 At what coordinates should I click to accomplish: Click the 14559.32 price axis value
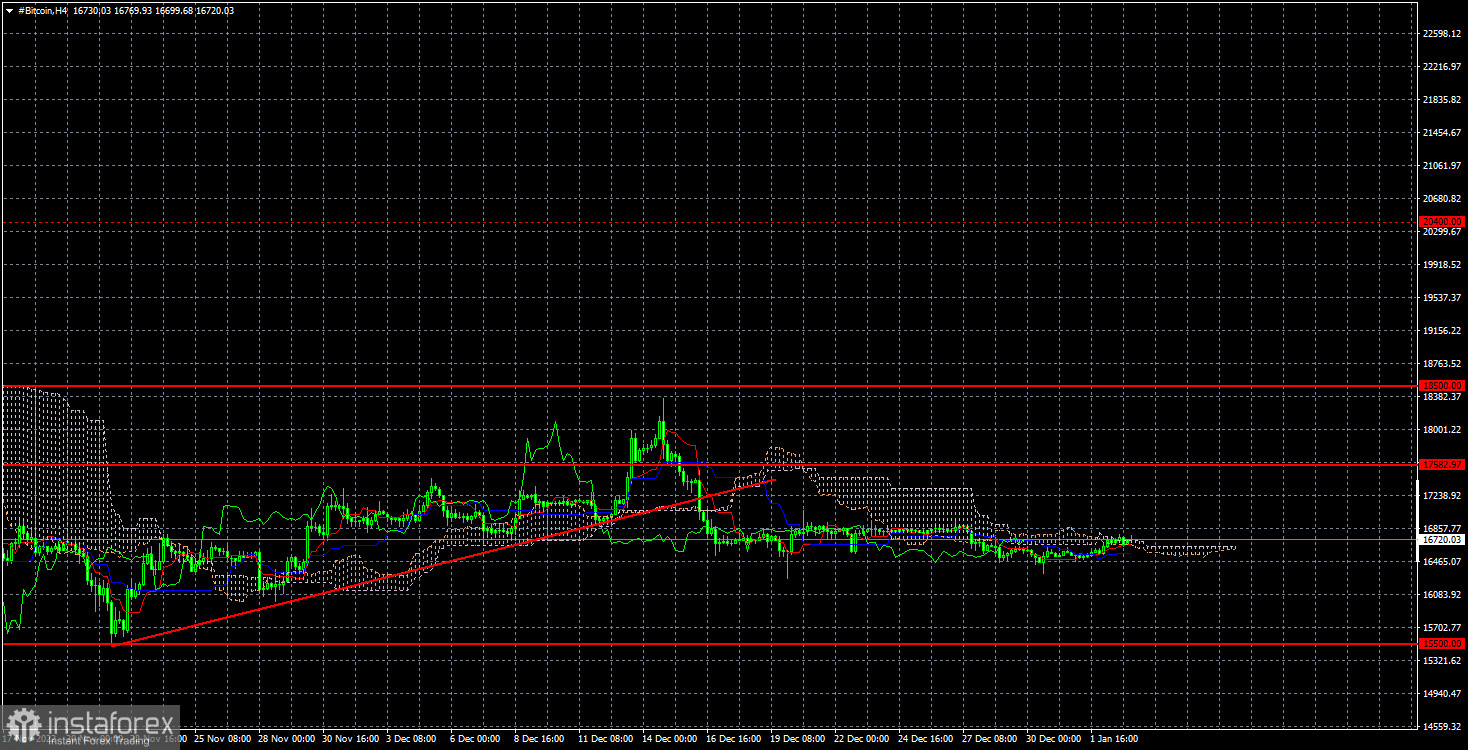[1442, 727]
